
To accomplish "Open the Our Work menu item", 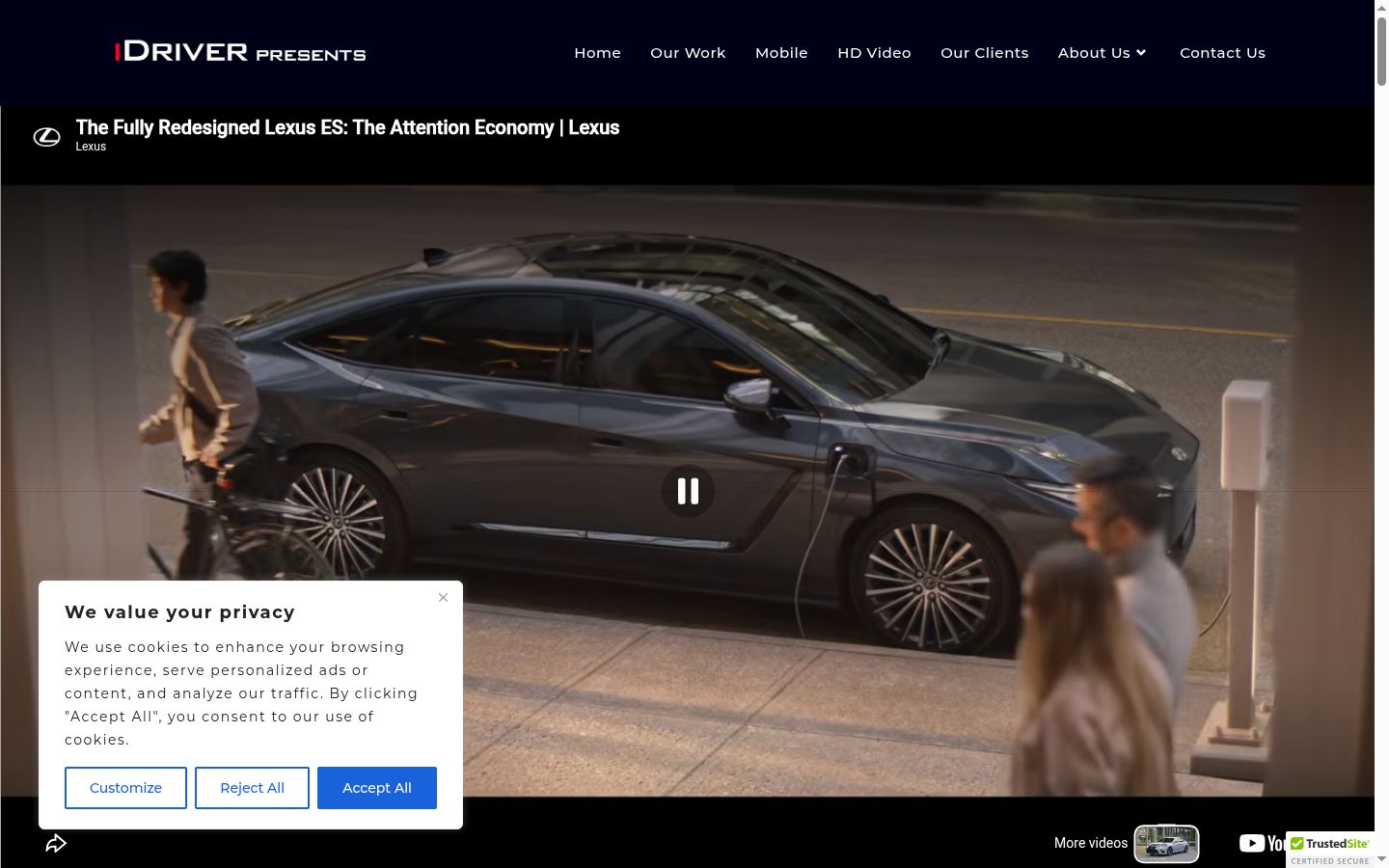I will (x=688, y=53).
